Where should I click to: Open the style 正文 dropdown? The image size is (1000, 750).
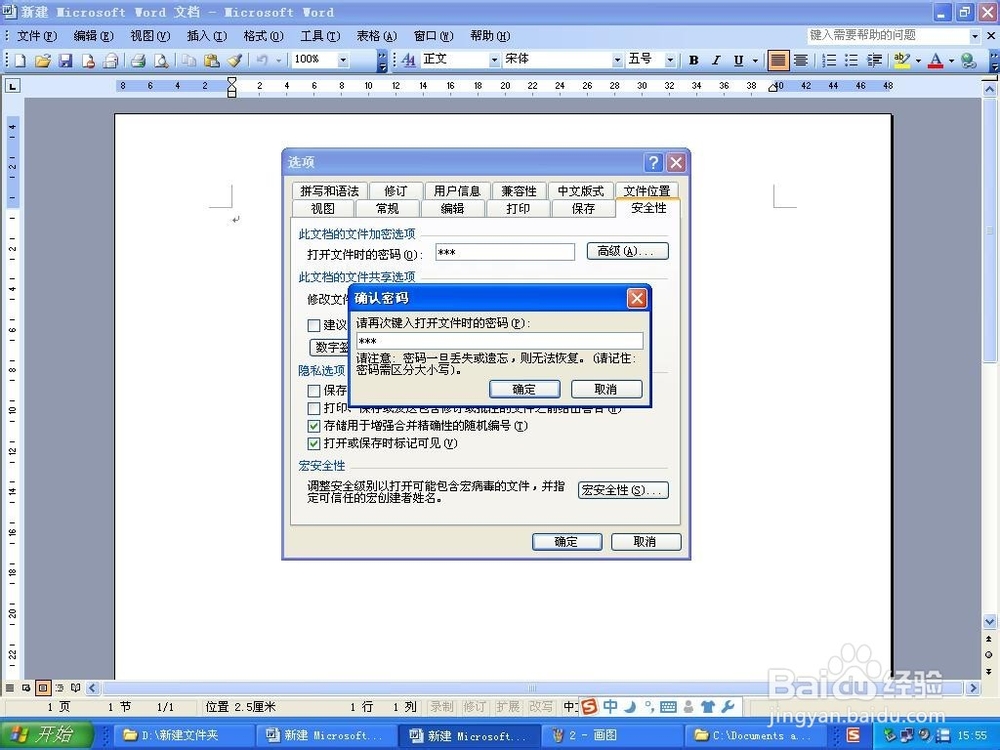coord(494,60)
